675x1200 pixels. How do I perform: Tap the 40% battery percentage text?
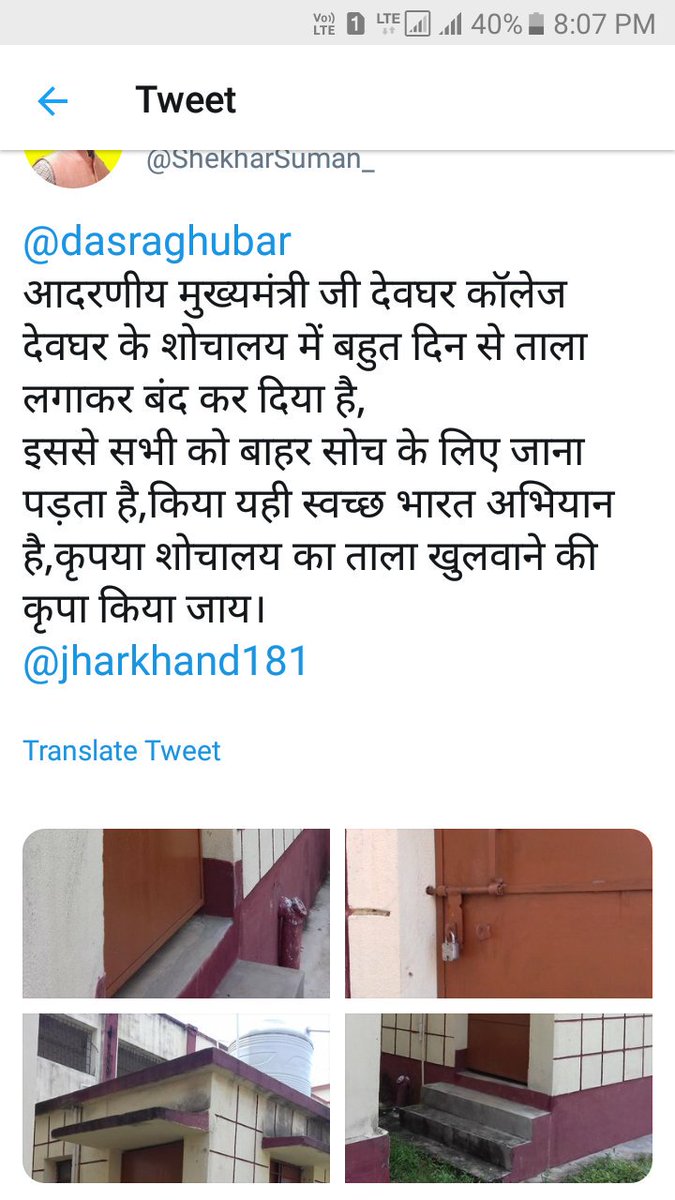coord(497,24)
